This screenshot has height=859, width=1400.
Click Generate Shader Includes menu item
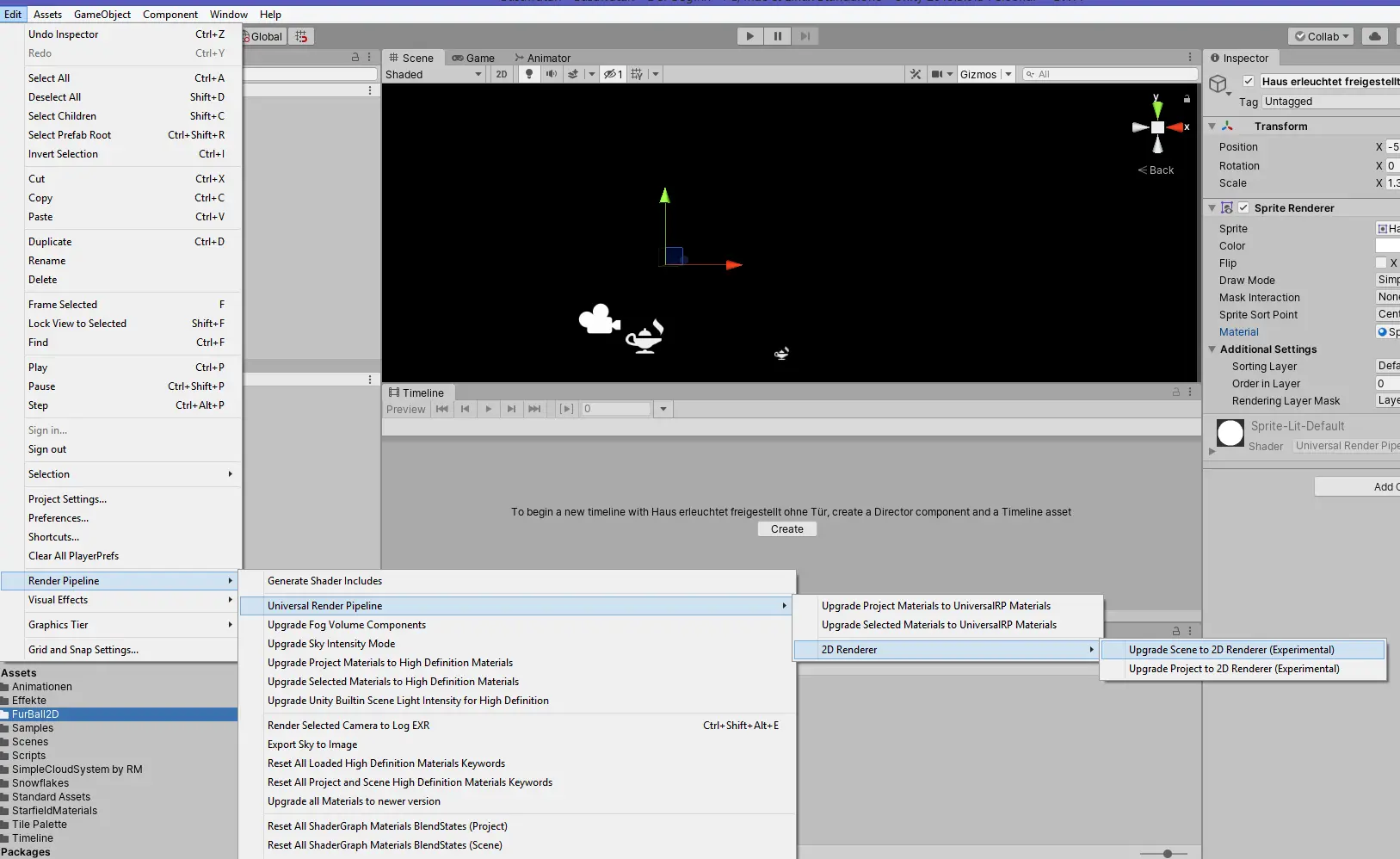517,581
